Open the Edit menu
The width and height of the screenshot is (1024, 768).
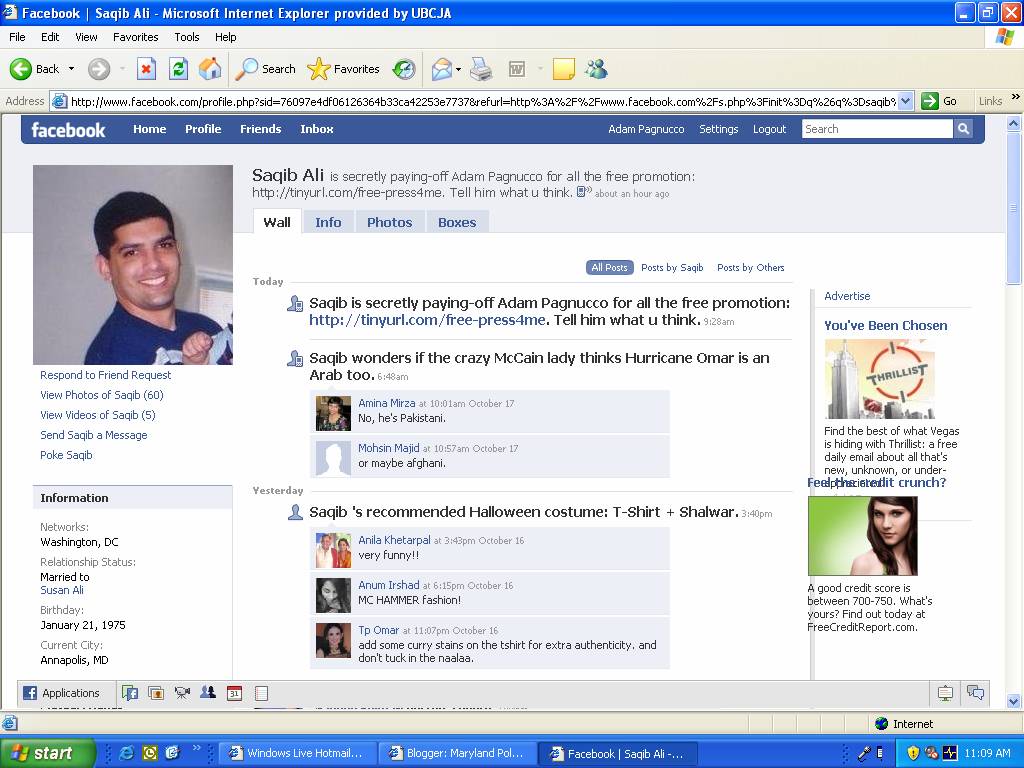(50, 37)
